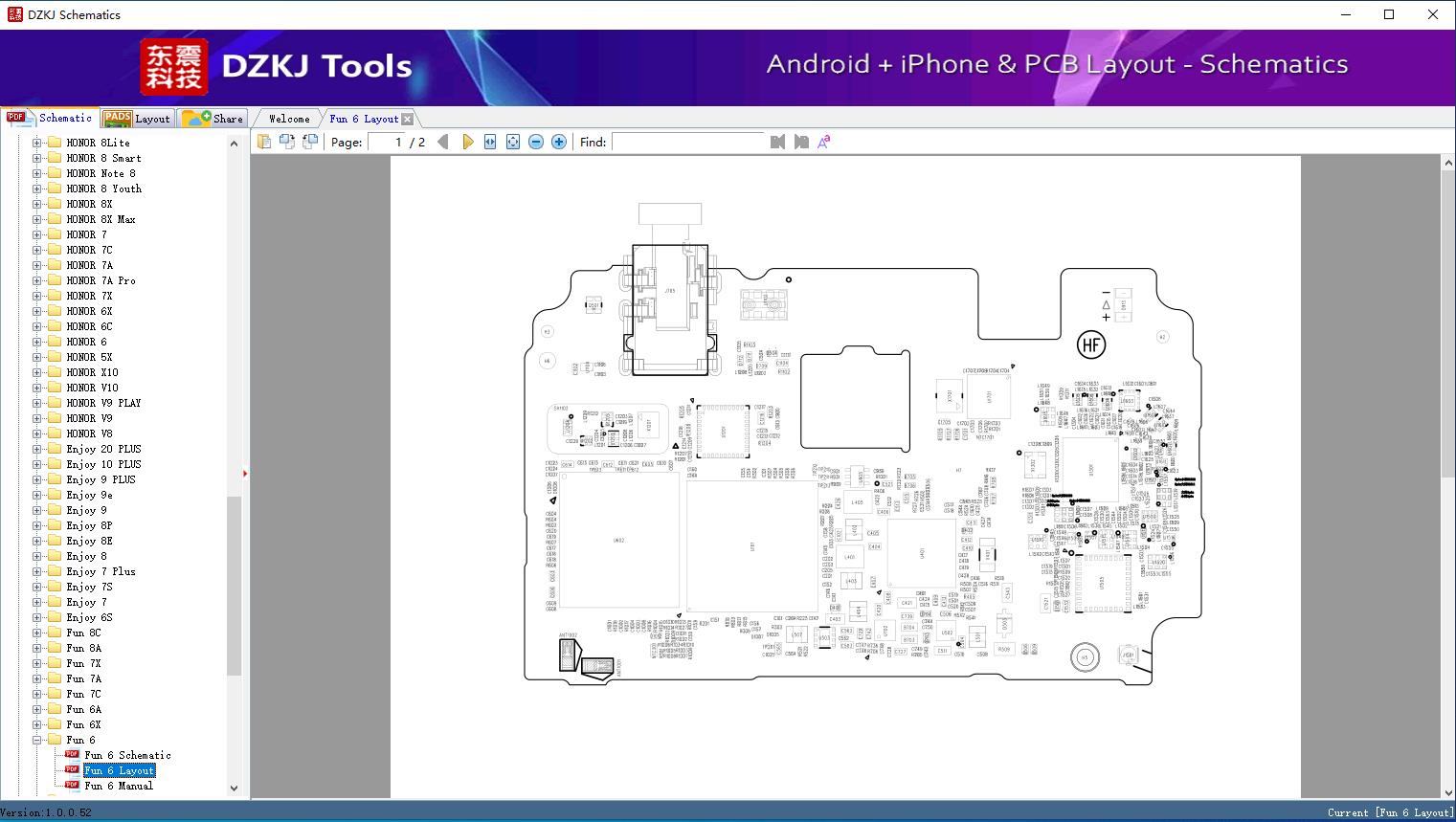Click the Find search text box
The height and width of the screenshot is (822, 1456).
tap(687, 142)
